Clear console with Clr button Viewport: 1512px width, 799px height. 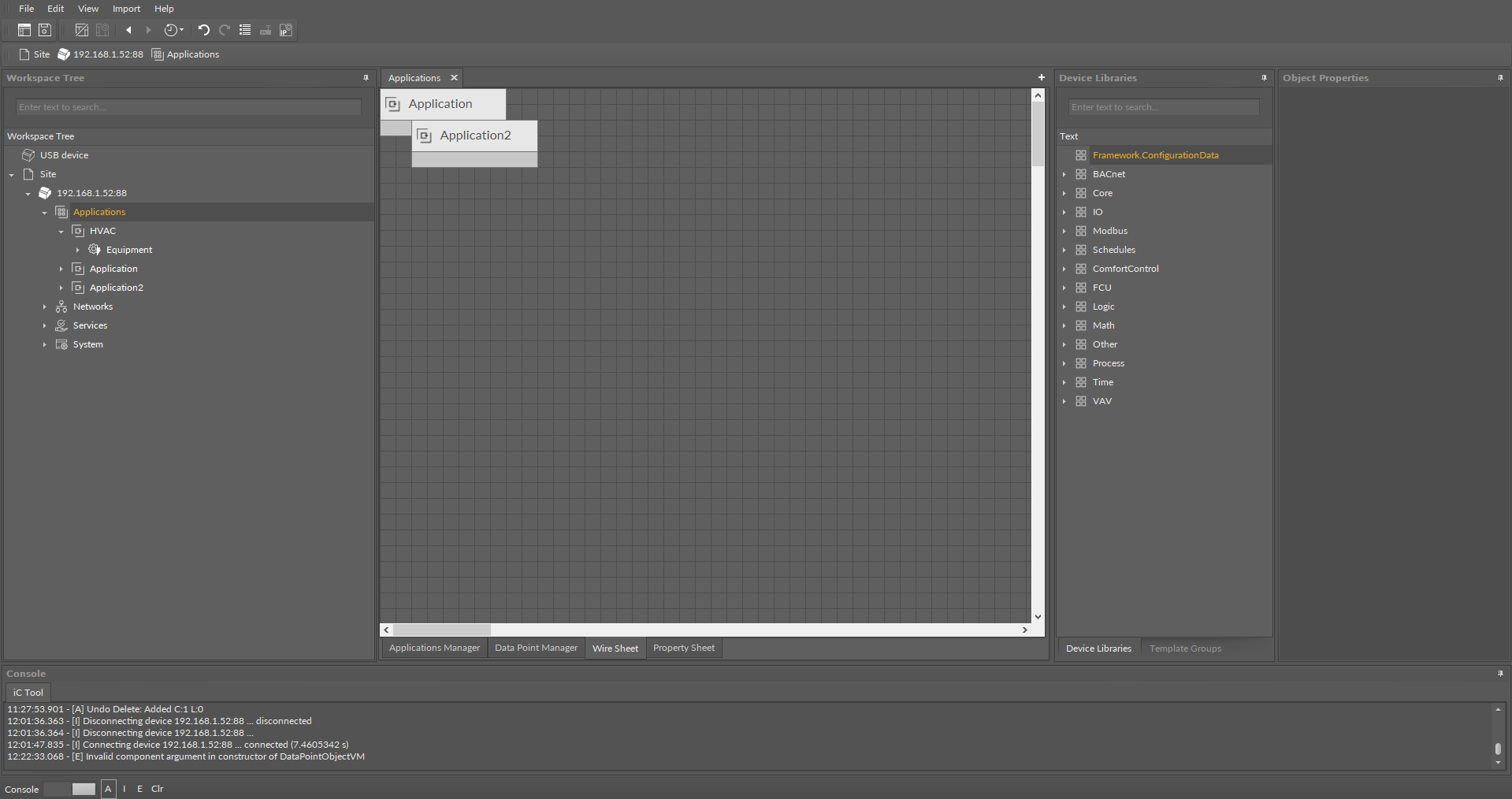coord(158,789)
